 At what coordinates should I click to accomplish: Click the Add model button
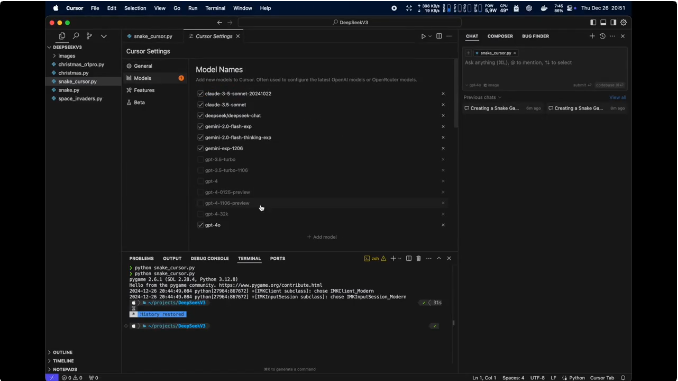322,237
